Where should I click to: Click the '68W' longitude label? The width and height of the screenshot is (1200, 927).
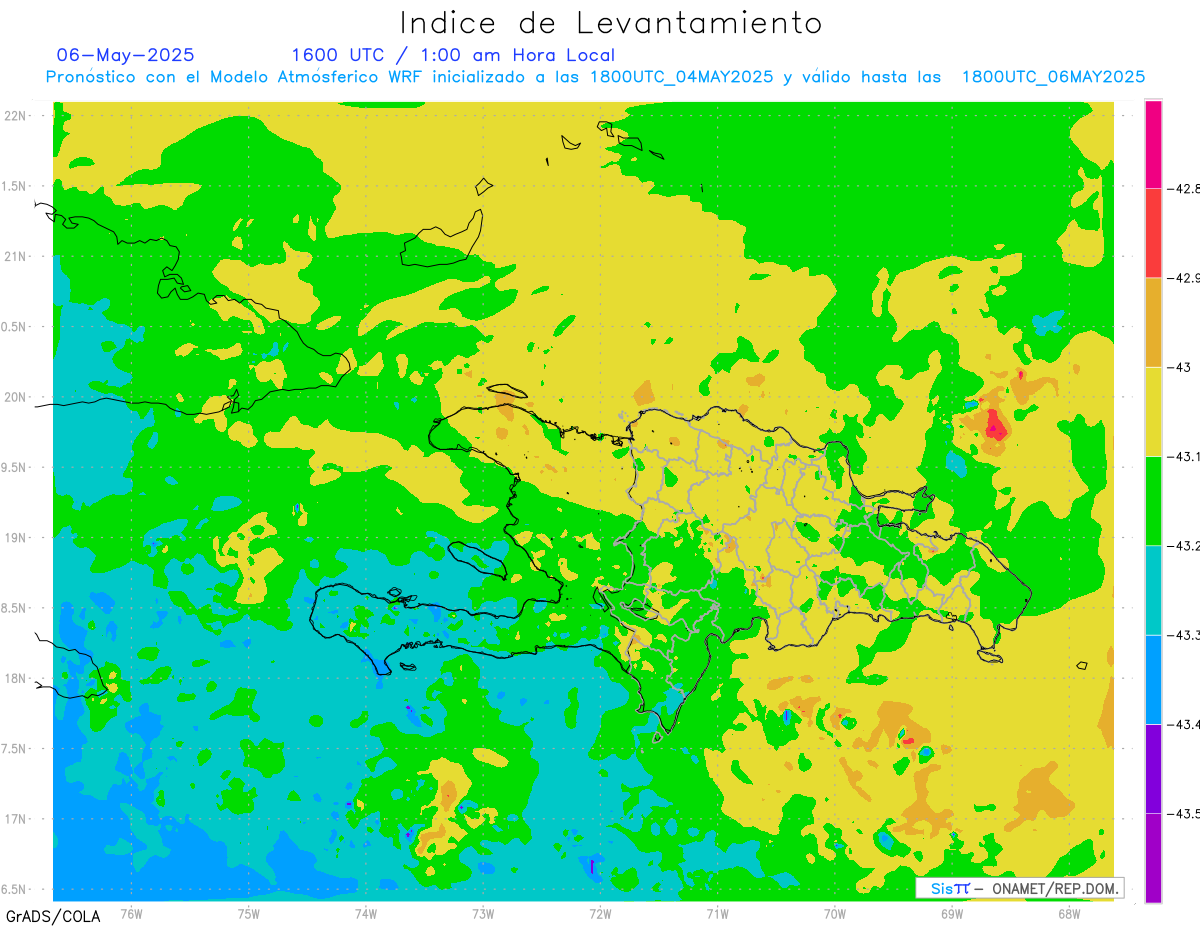click(x=1069, y=913)
